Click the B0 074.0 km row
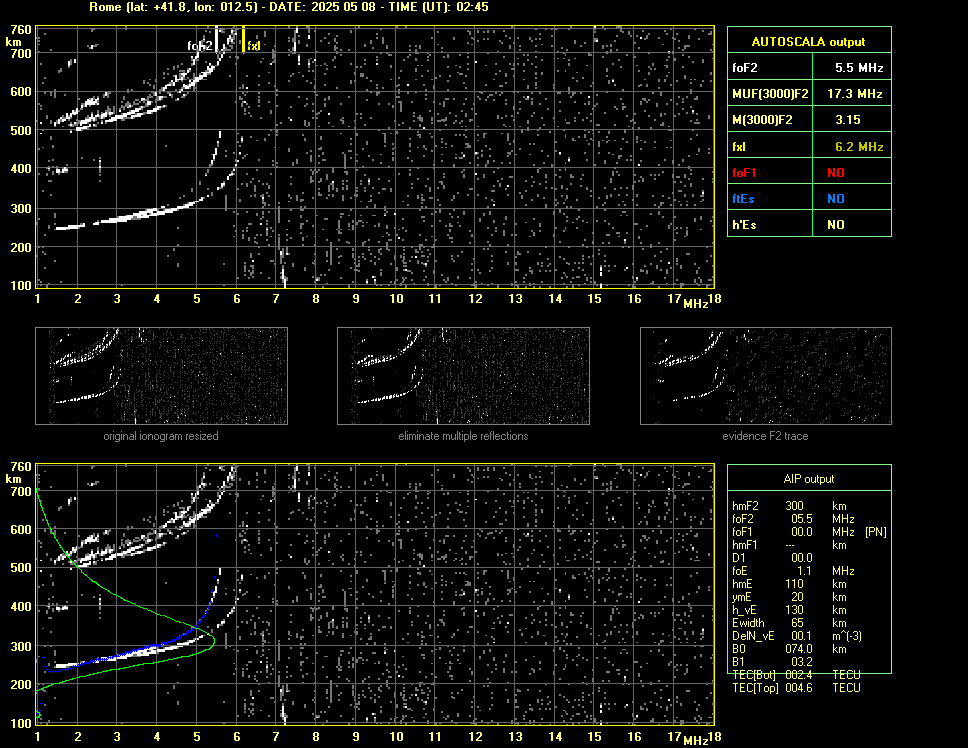The image size is (968, 748). click(x=789, y=649)
